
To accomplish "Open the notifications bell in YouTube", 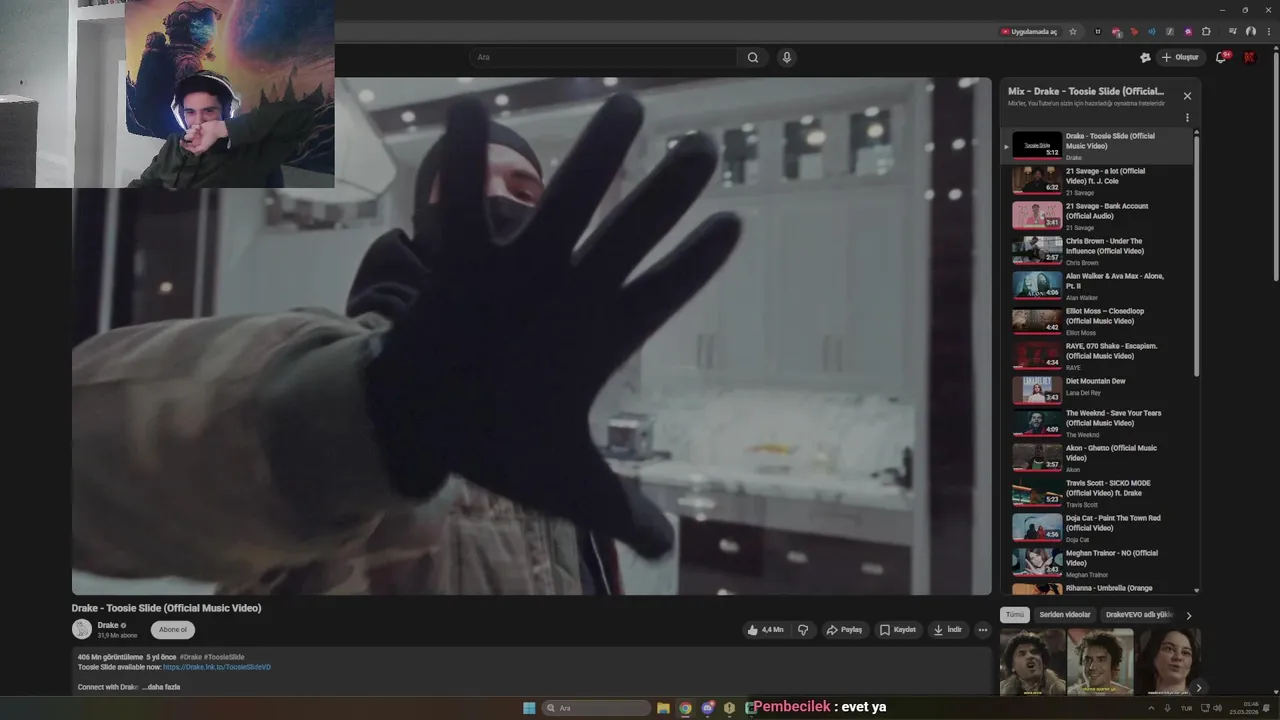I will [1221, 58].
